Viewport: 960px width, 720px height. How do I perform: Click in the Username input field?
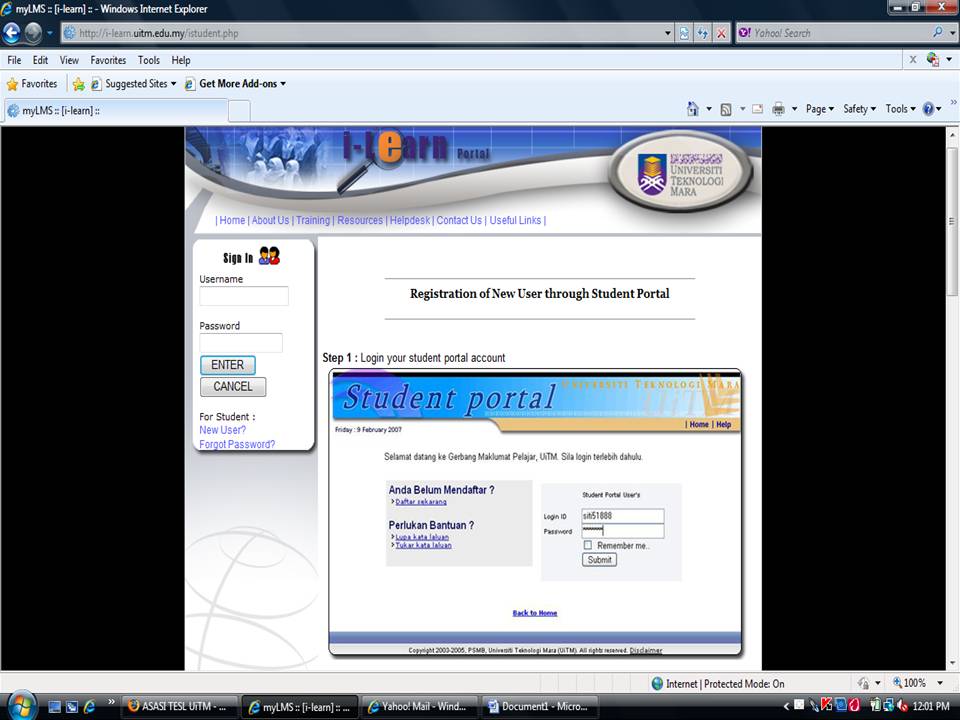[244, 296]
